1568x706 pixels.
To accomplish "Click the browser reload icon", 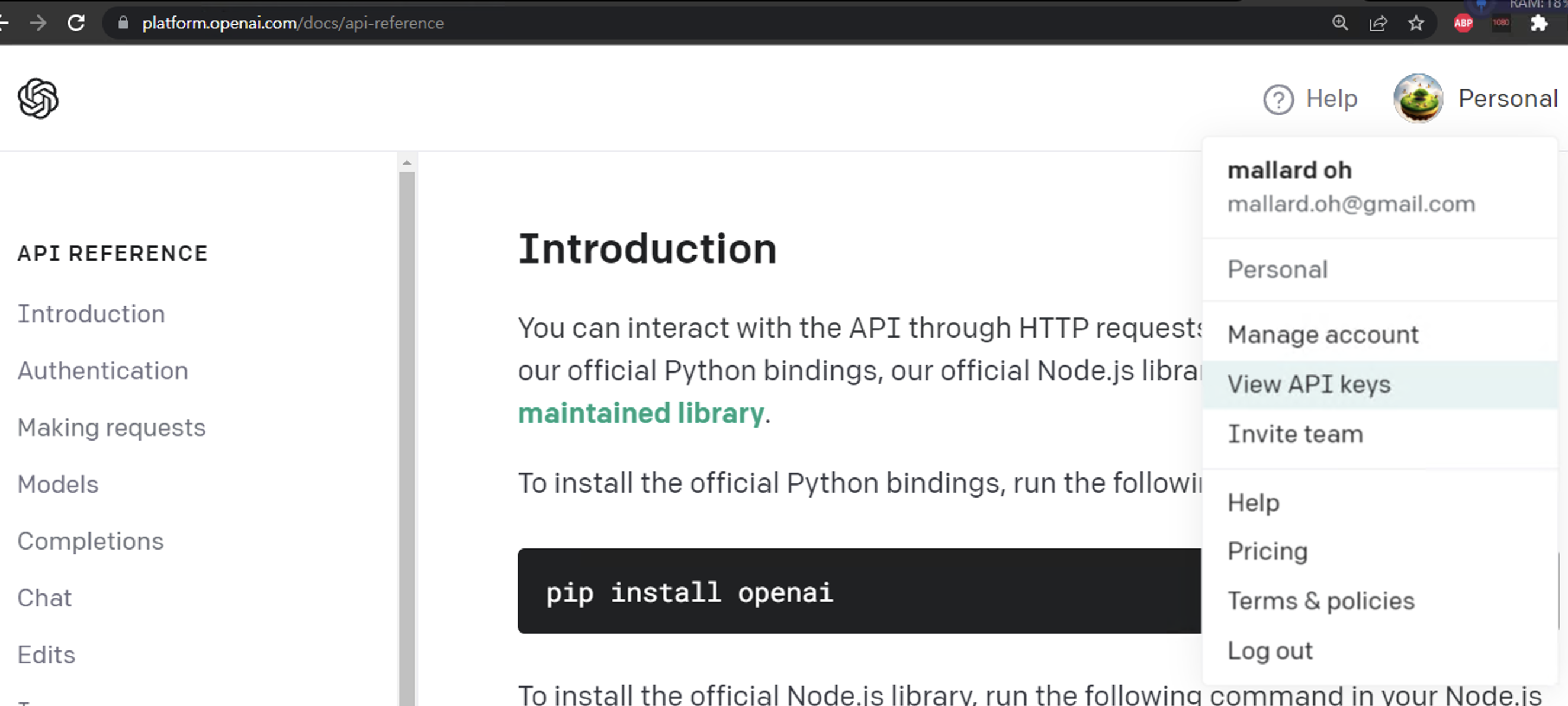I will 76,23.
